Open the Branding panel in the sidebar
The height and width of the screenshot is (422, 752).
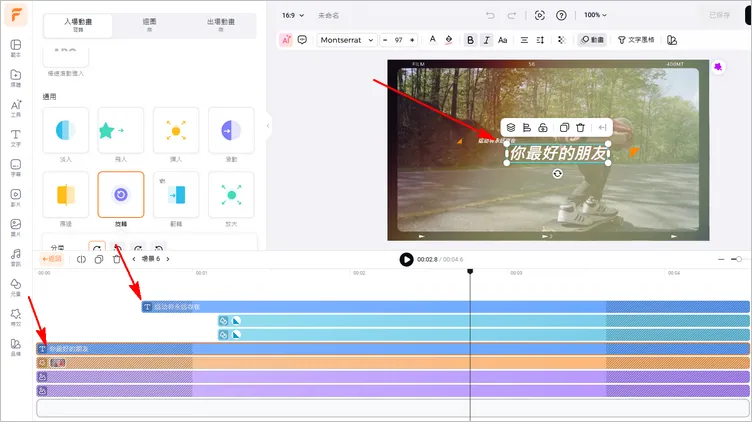[x=16, y=347]
